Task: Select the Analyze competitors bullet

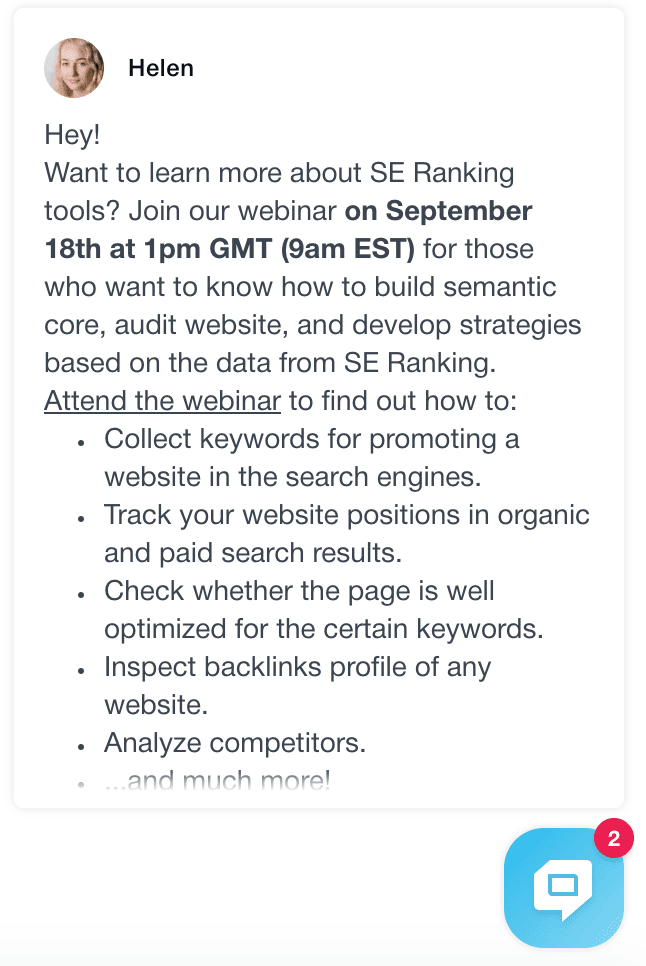Action: tap(235, 742)
